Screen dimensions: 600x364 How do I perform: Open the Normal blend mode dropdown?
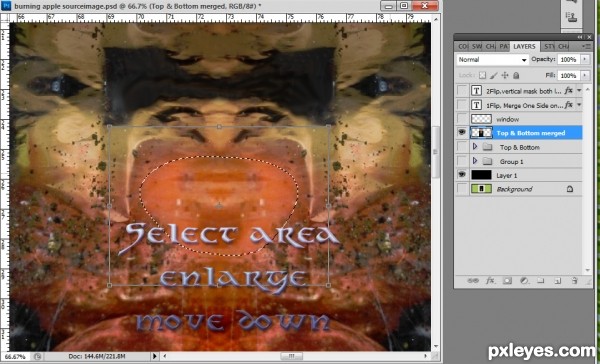(492, 60)
